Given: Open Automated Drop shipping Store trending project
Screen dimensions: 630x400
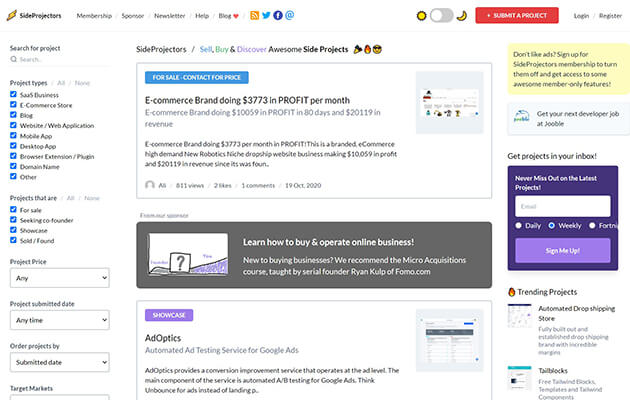Looking at the screenshot, I should (x=577, y=313).
